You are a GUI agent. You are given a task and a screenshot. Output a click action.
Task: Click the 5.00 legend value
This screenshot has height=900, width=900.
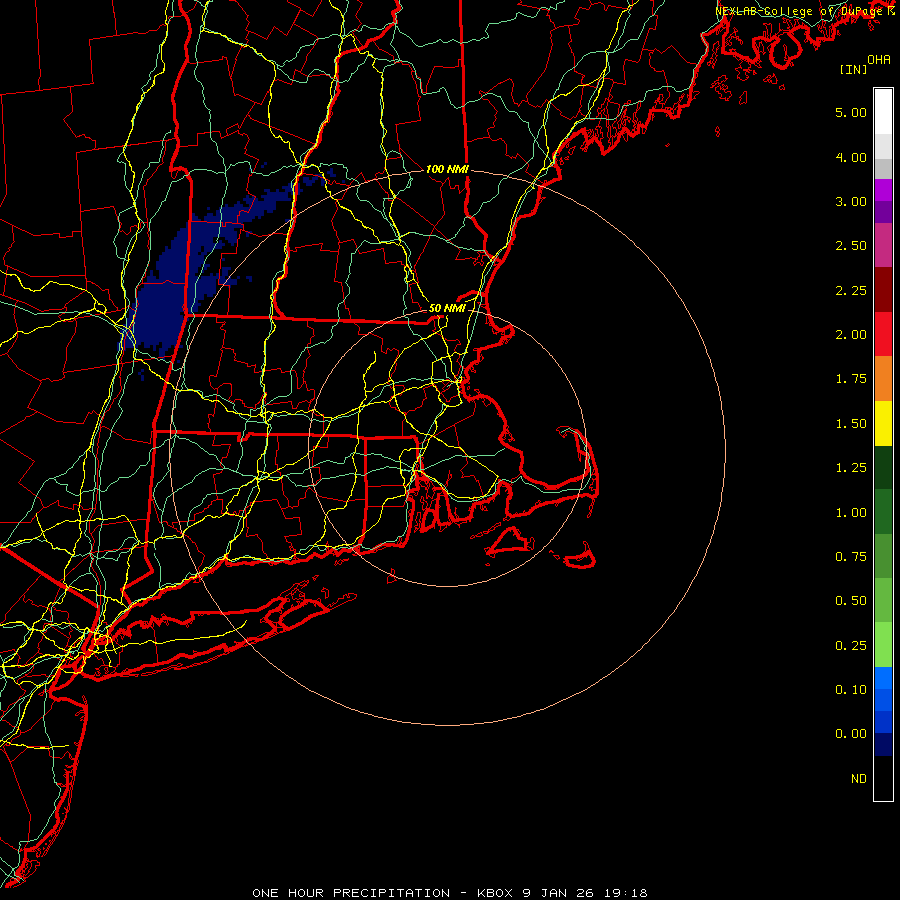(851, 112)
